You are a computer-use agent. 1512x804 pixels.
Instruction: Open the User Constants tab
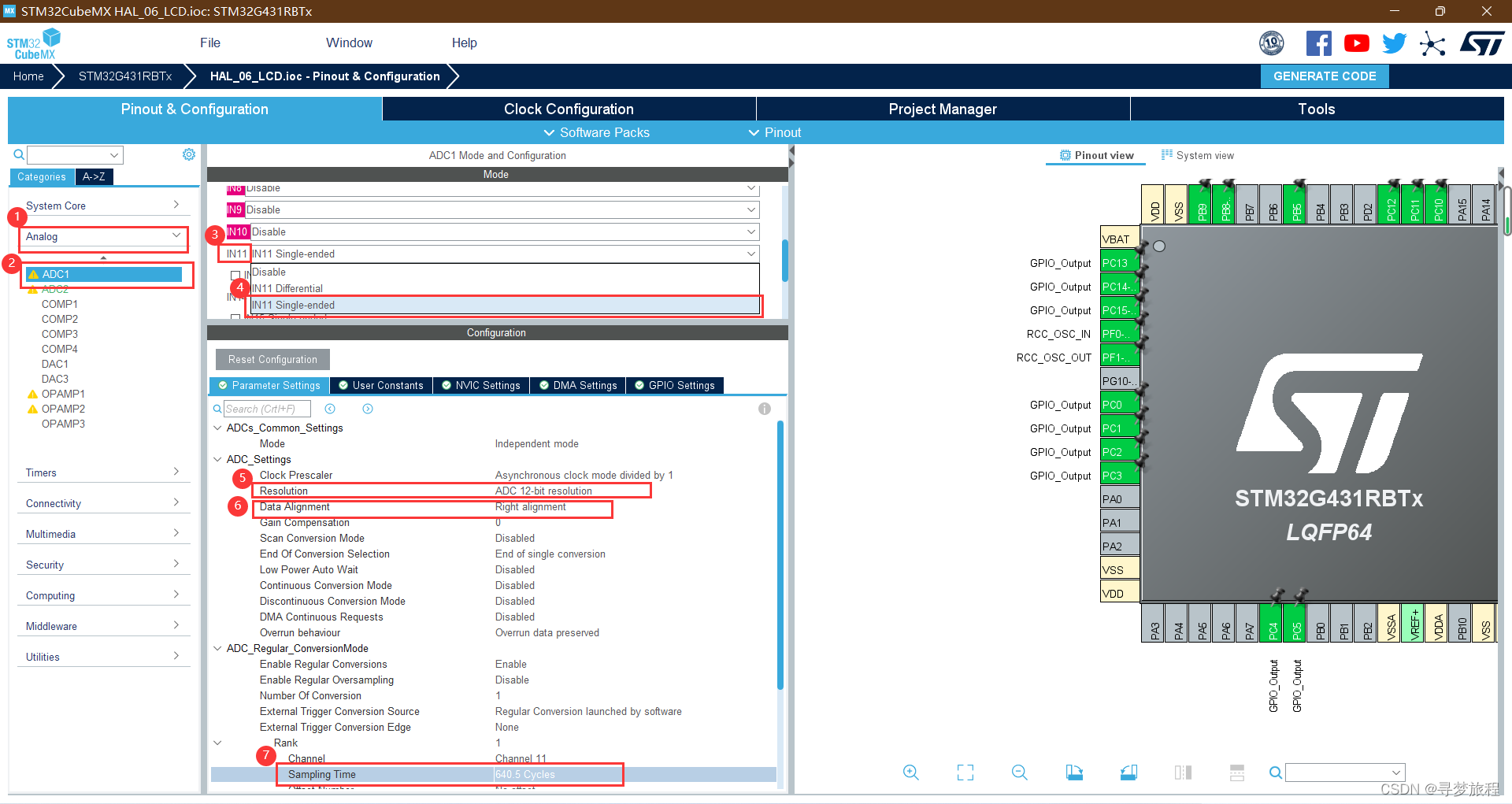(381, 385)
